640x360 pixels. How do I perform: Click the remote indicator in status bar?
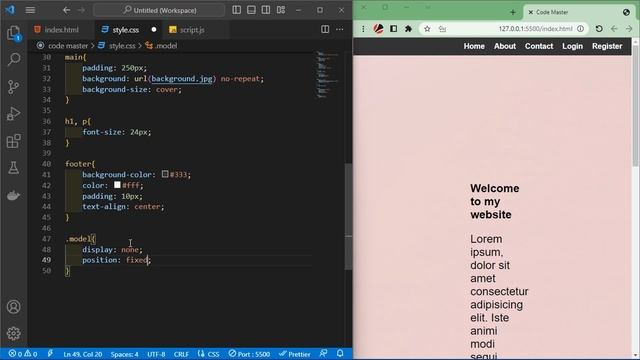[x=50, y=354]
